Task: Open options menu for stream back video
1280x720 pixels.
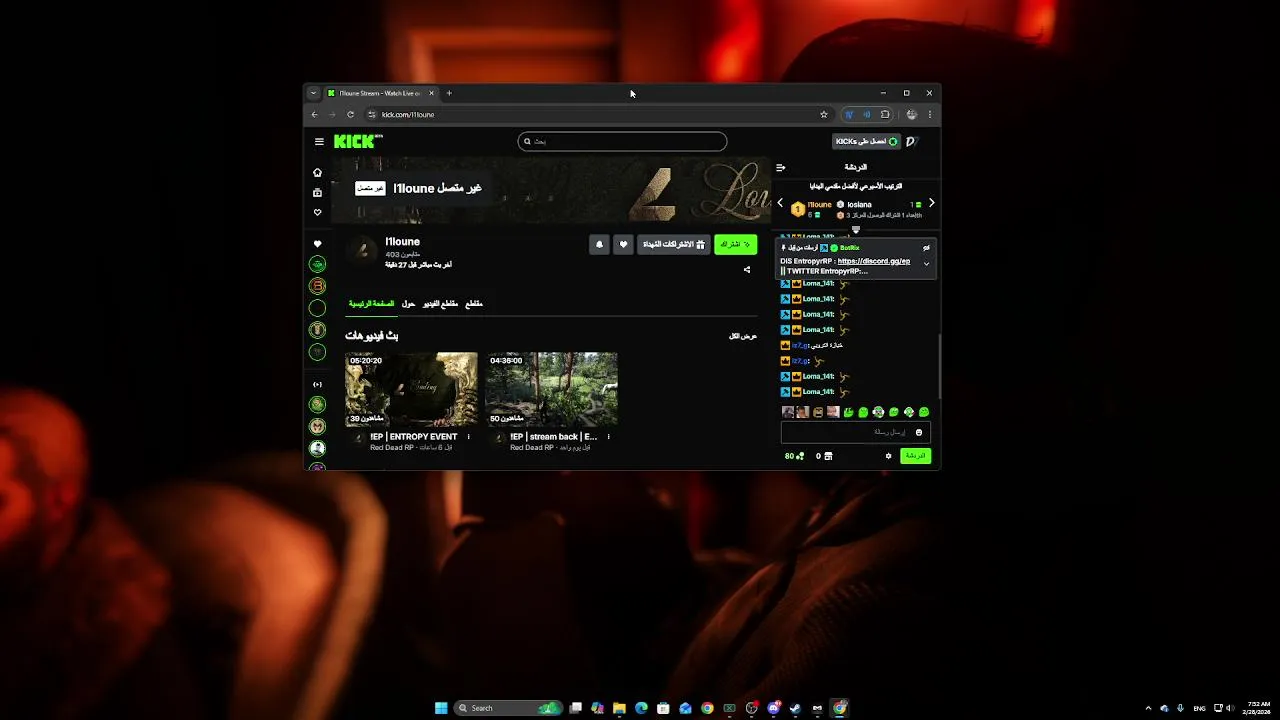Action: [608, 437]
